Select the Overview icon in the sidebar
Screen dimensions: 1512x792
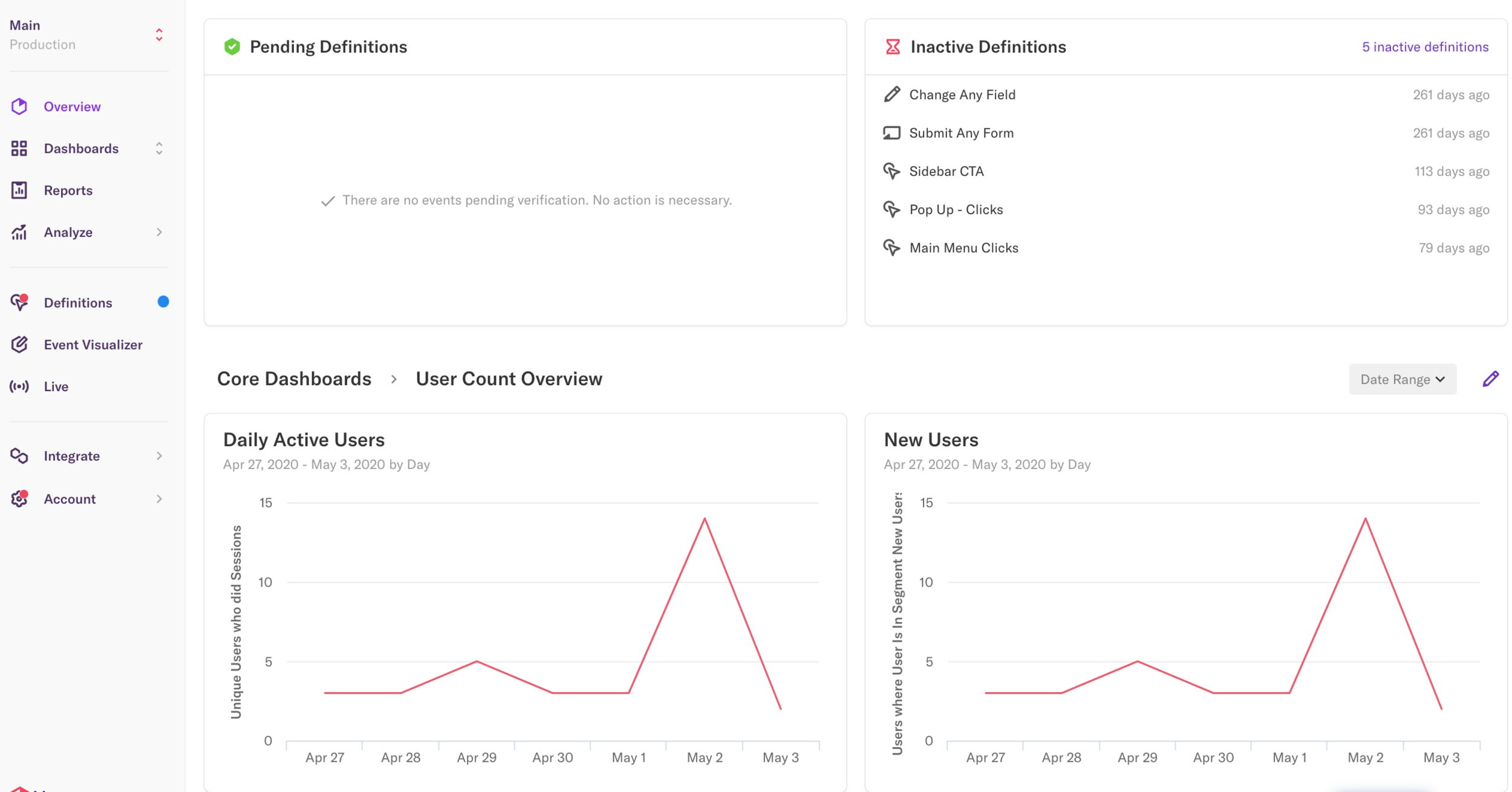click(x=19, y=106)
